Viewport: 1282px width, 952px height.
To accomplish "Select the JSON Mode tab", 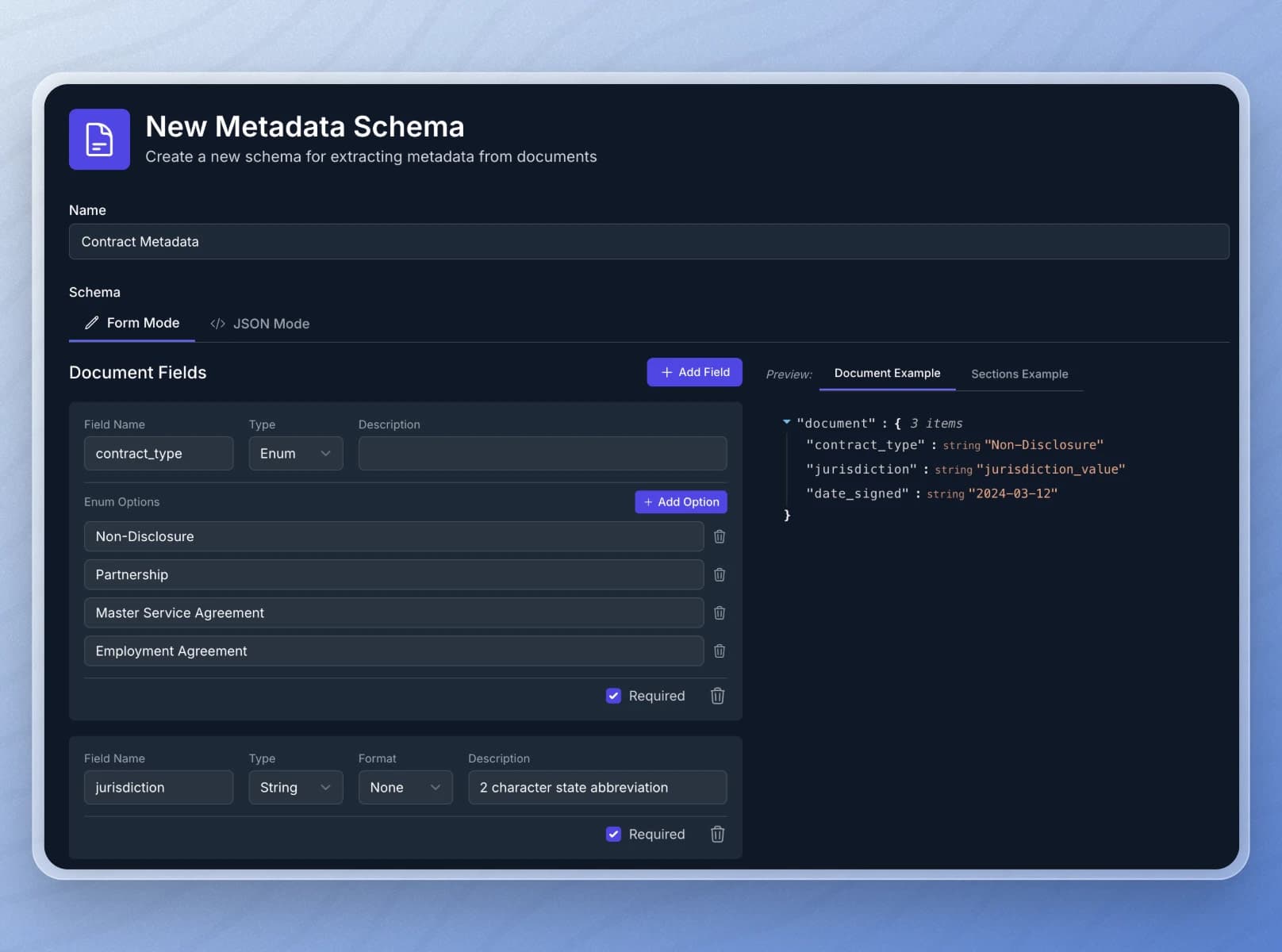I will 271,323.
